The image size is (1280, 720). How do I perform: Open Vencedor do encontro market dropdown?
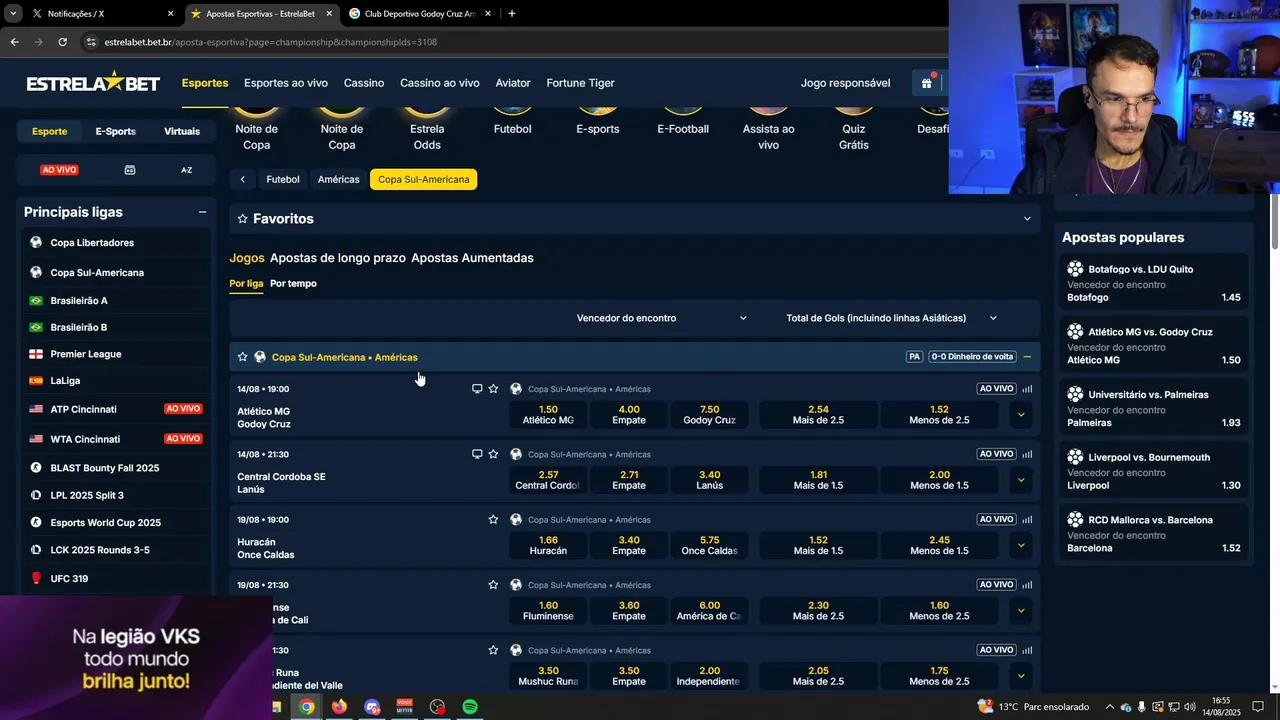(662, 318)
